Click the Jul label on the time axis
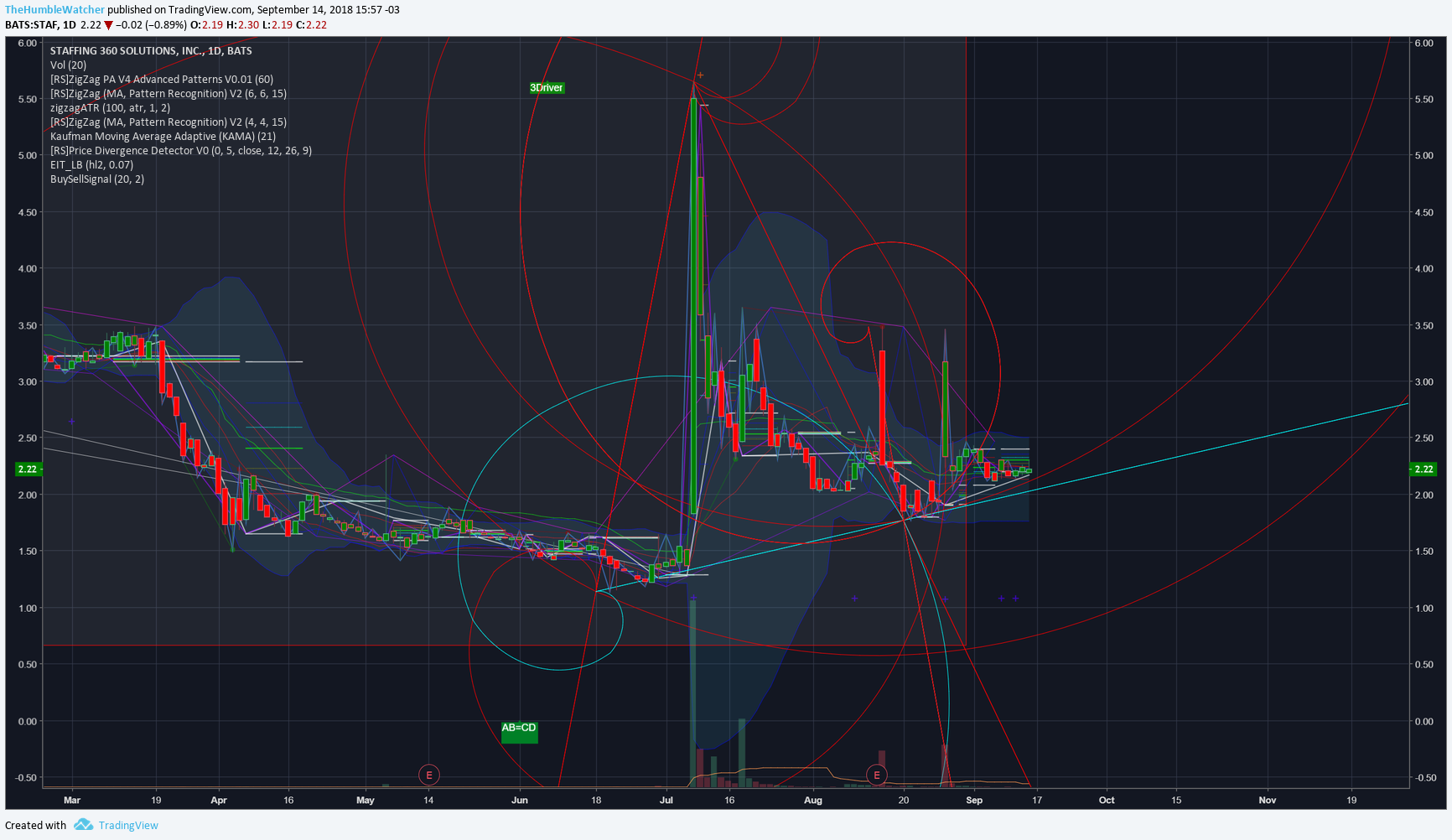 pyautogui.click(x=666, y=801)
